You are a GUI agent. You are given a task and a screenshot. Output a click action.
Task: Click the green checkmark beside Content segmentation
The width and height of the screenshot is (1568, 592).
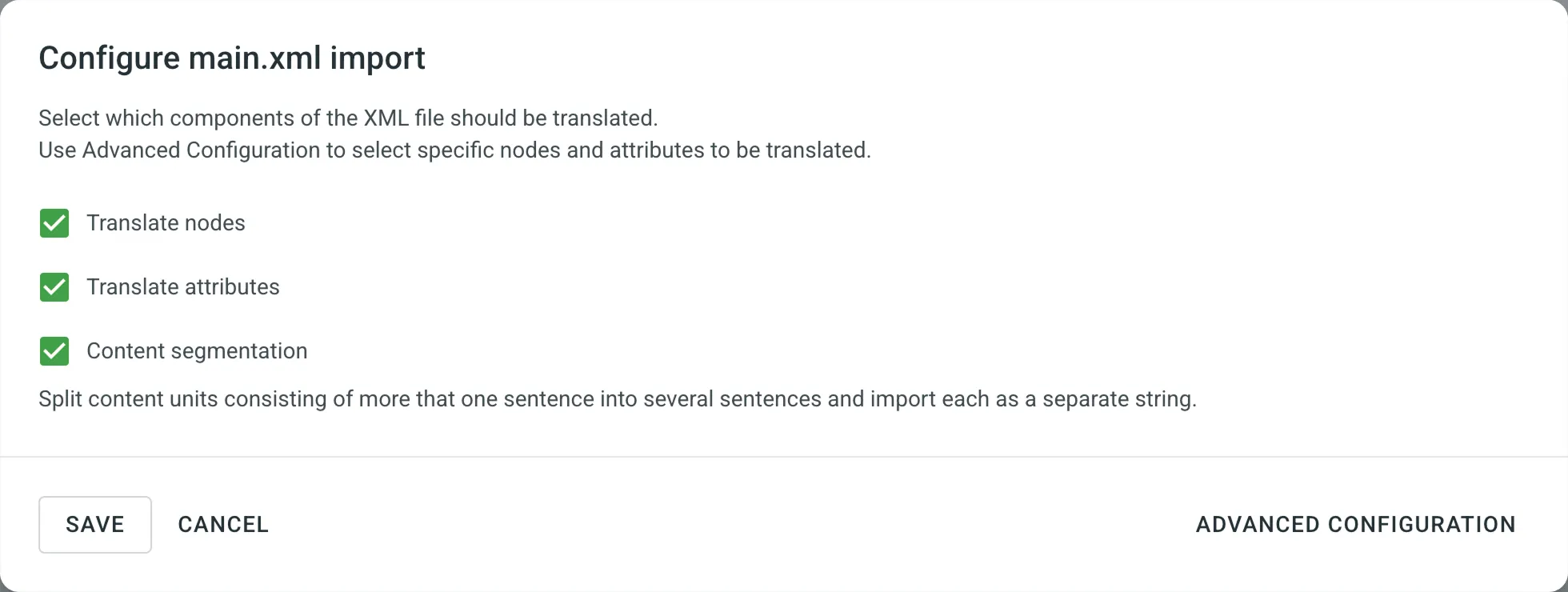54,351
